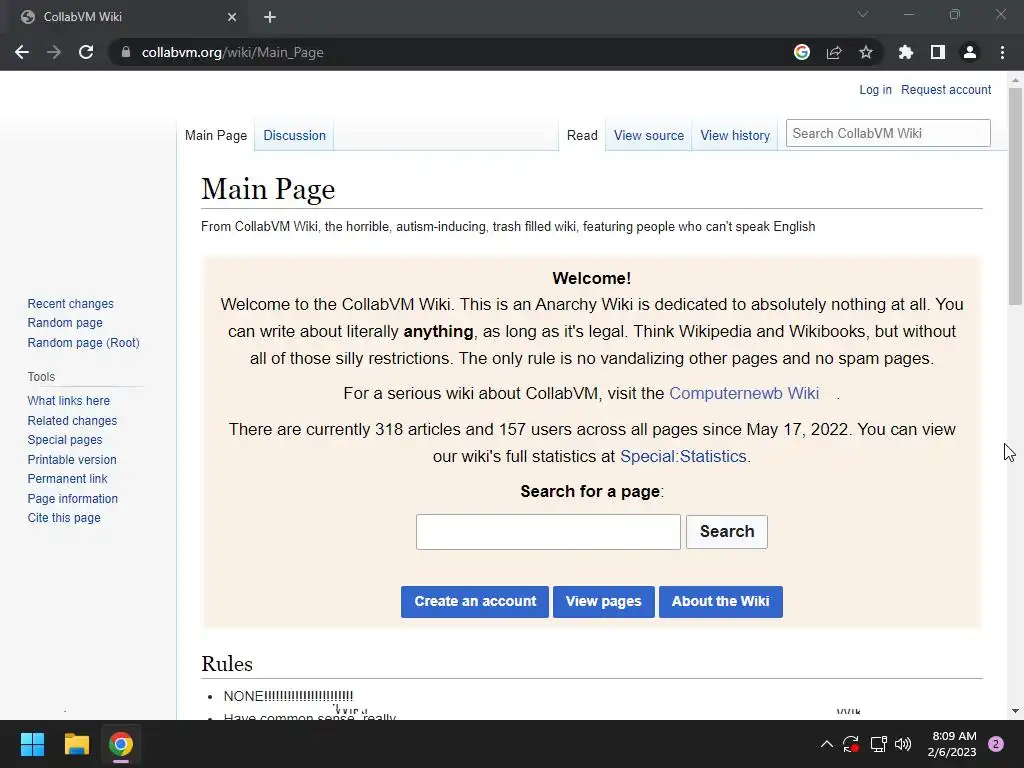Click the Rules section heading
1024x768 pixels.
point(227,664)
